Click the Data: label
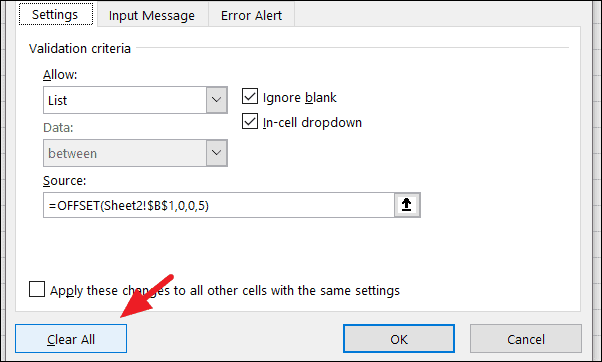 tap(58, 127)
